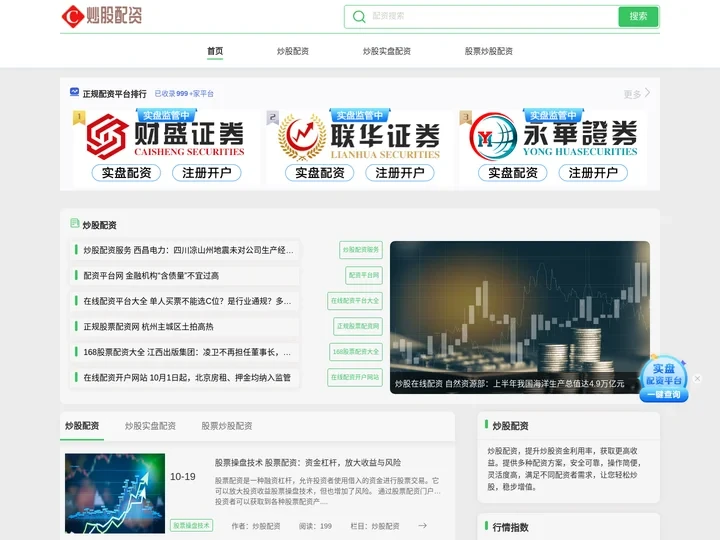This screenshot has width=720, height=540.
Task: Click the 更多 arrow chevron
Action: (647, 93)
